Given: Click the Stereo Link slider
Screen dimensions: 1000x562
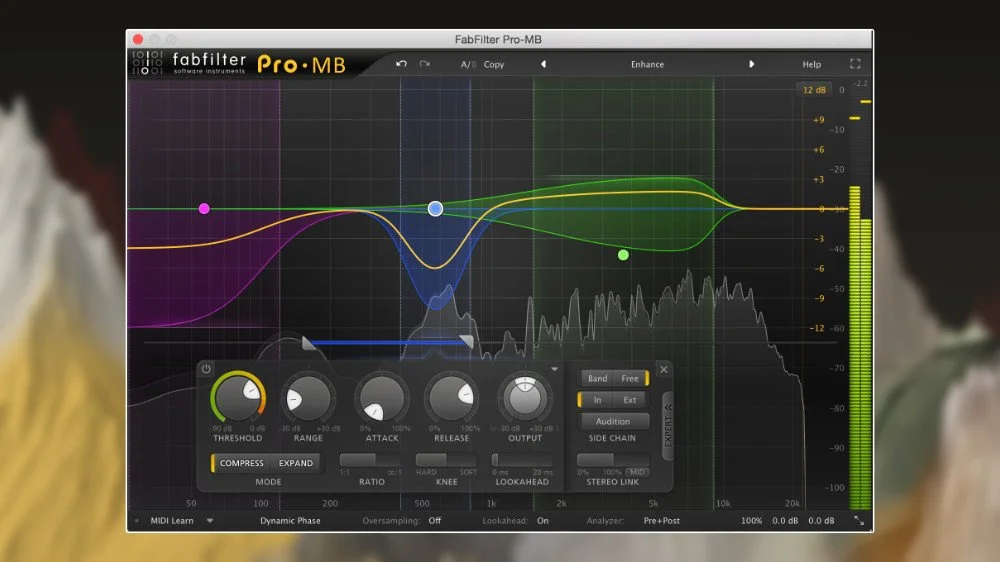Looking at the screenshot, I should click(613, 459).
